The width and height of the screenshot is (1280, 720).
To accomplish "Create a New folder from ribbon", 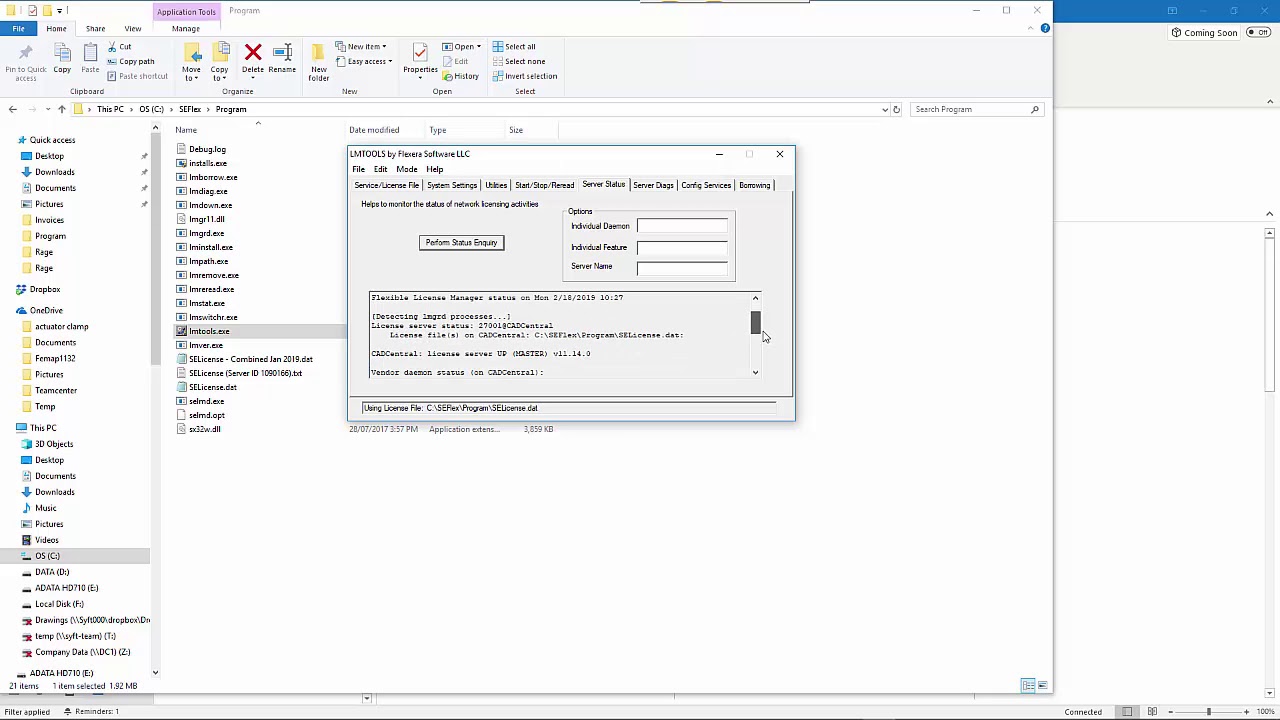I will 319,62.
